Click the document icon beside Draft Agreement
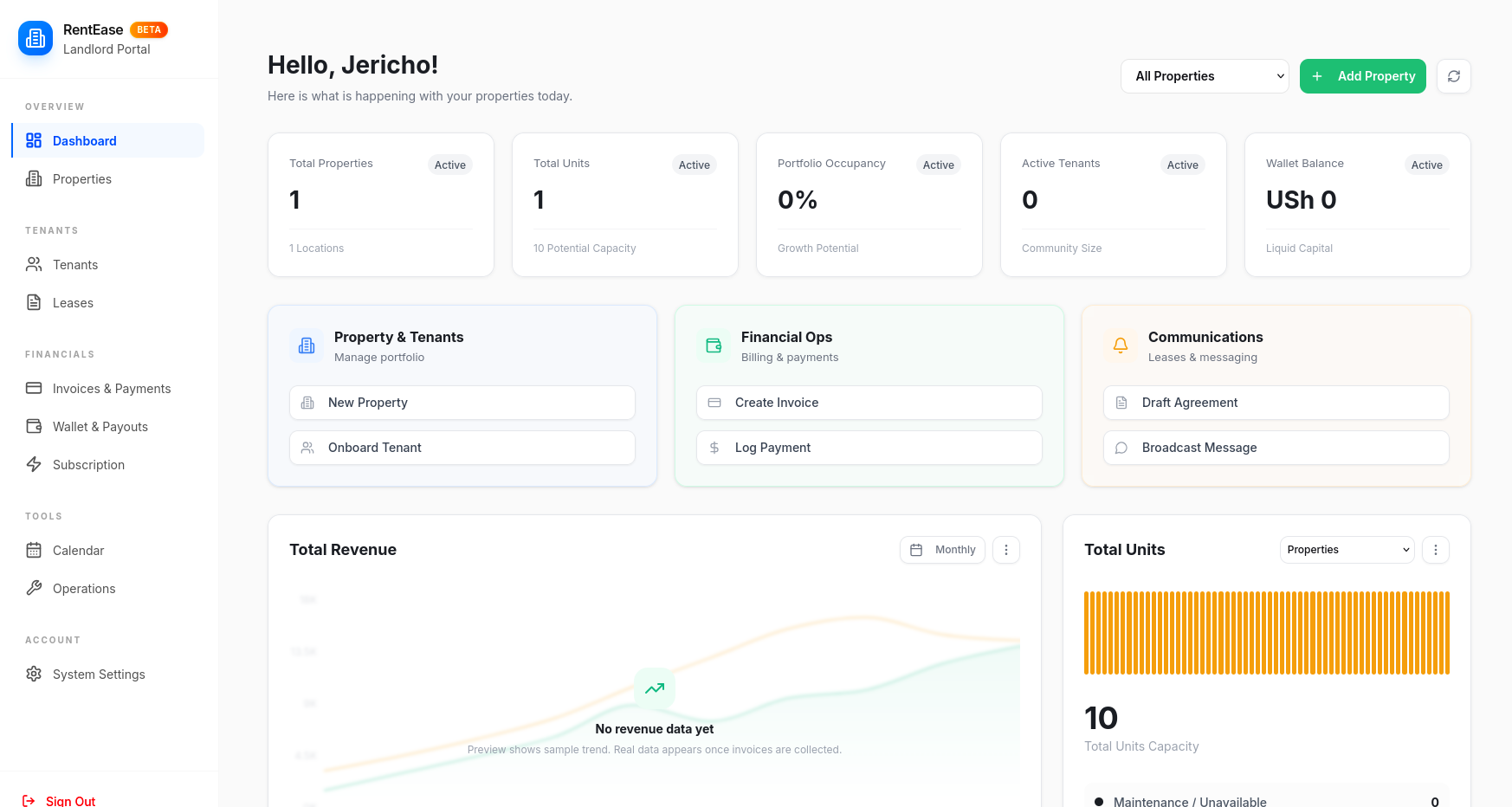 coord(1121,403)
